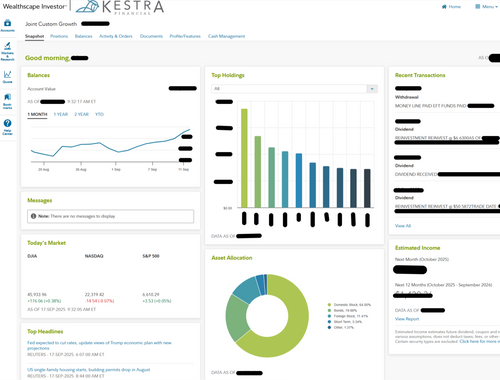Screen dimensions: 500x380
Task: Click the DJIA index label
Action: point(32,256)
